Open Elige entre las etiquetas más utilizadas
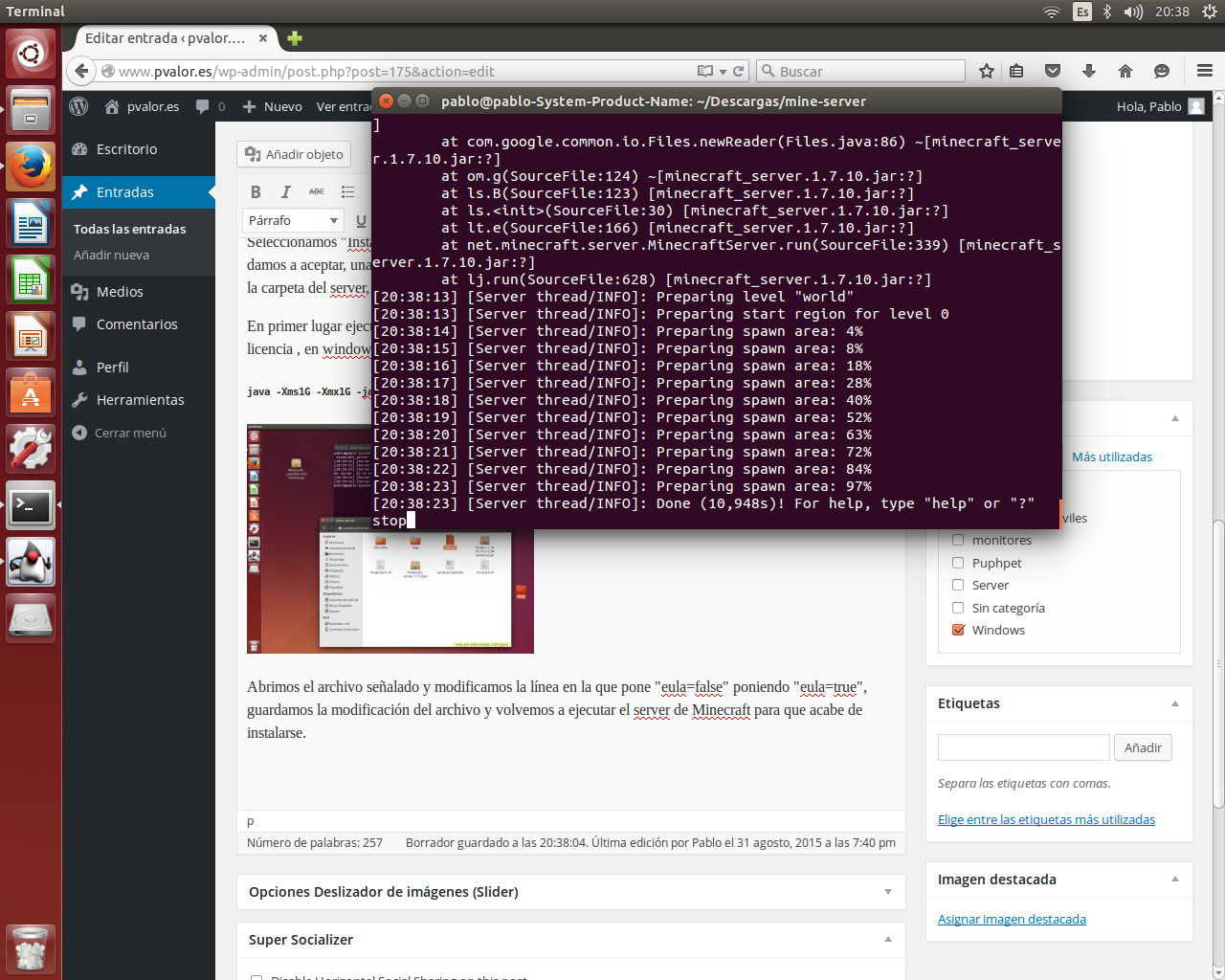Screen dimensions: 1225x980 [1046, 819]
